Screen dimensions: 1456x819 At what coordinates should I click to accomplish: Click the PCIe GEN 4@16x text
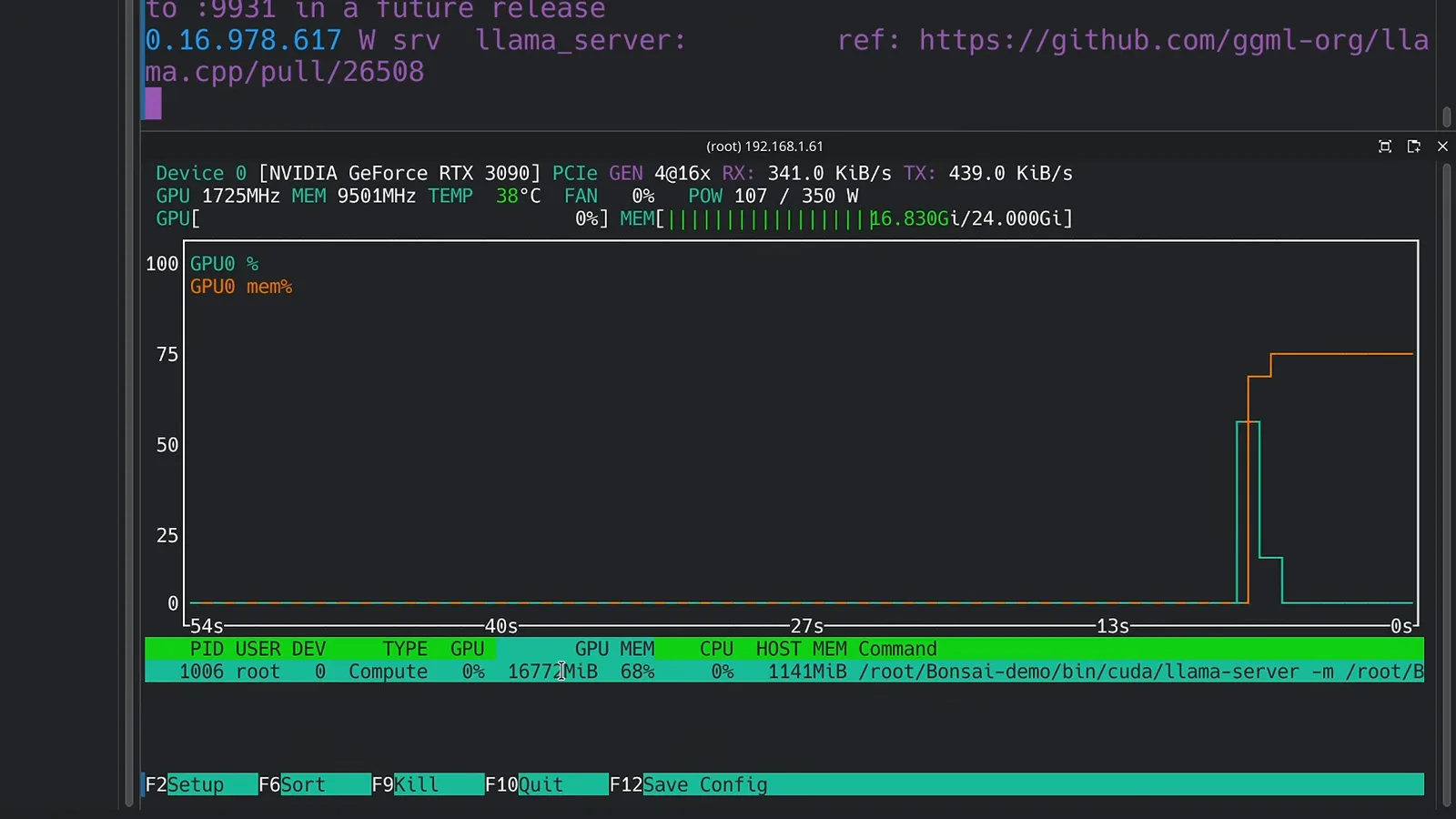point(632,173)
